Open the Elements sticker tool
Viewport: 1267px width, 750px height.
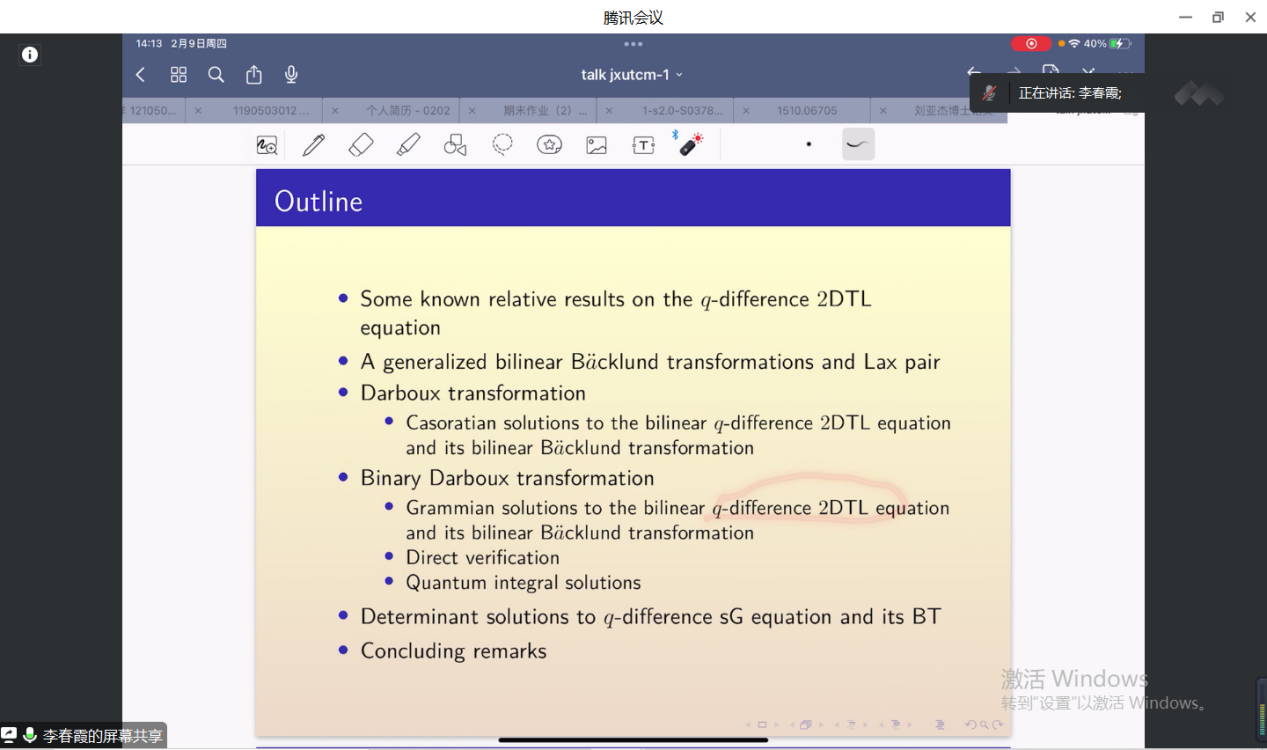point(549,146)
